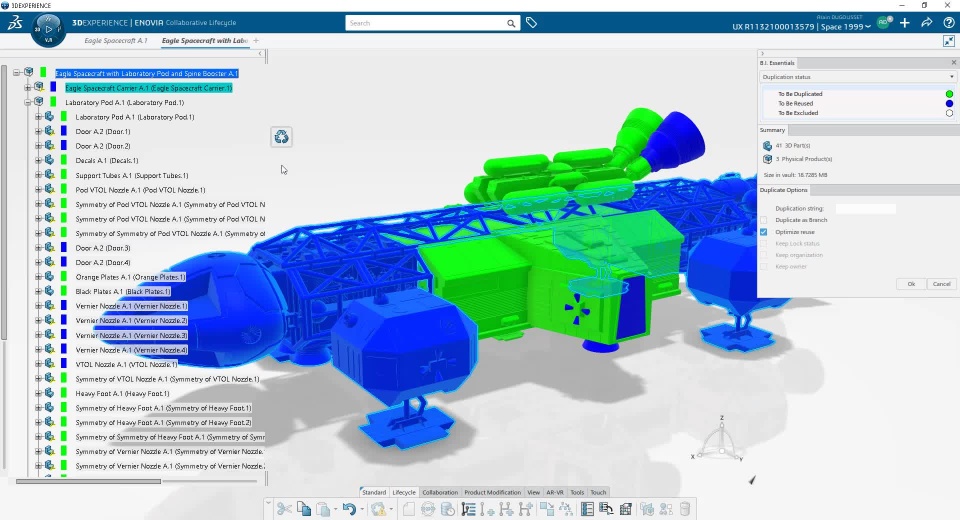
Task: Switch to the Eagle Spacecraft A.1 tab
Action: [x=116, y=41]
